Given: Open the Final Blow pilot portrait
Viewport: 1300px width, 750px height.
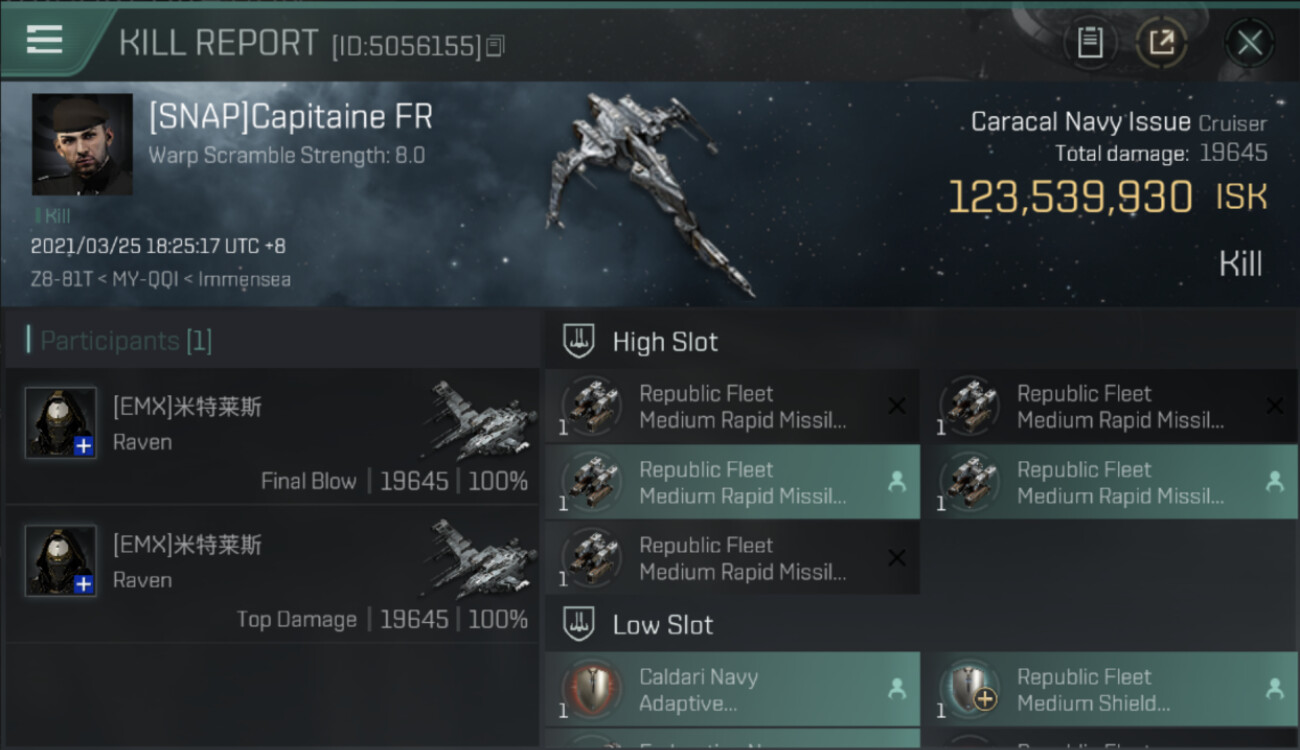Looking at the screenshot, I should (61, 423).
